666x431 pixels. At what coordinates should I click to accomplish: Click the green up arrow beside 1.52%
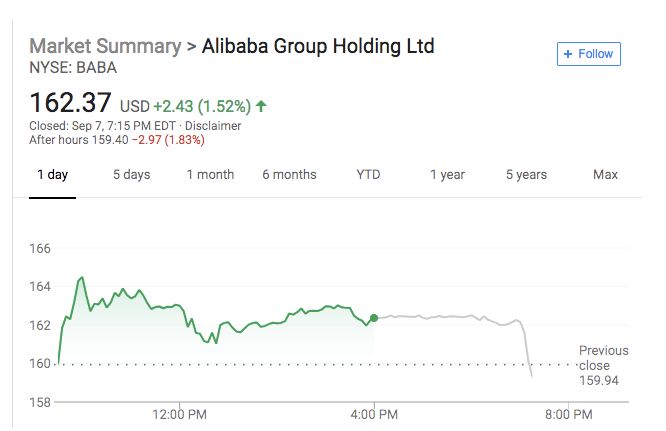(x=261, y=106)
